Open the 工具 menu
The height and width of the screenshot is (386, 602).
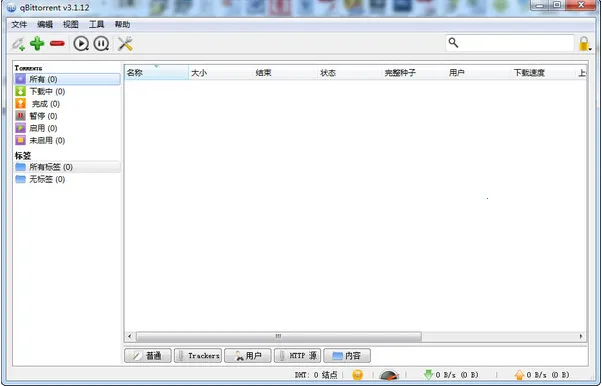click(96, 25)
